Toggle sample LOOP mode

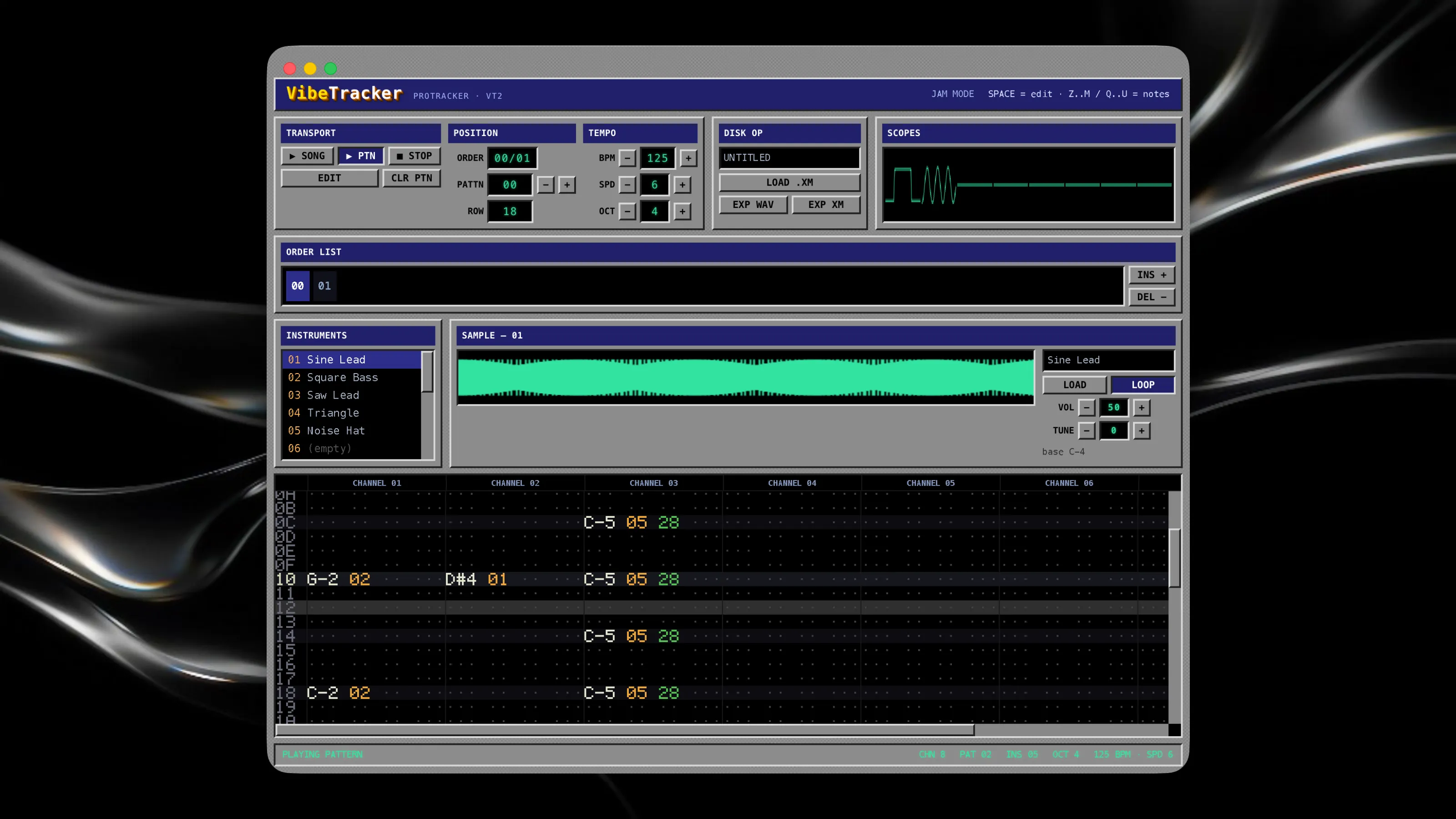[1143, 385]
